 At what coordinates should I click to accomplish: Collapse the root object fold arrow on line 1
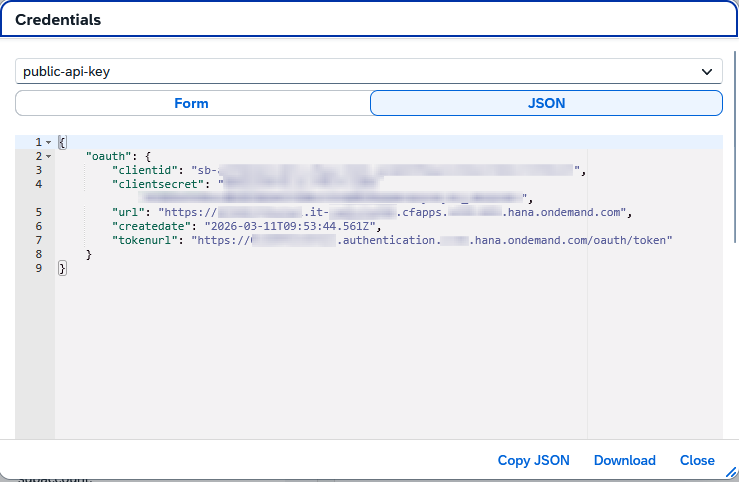tap(48, 143)
